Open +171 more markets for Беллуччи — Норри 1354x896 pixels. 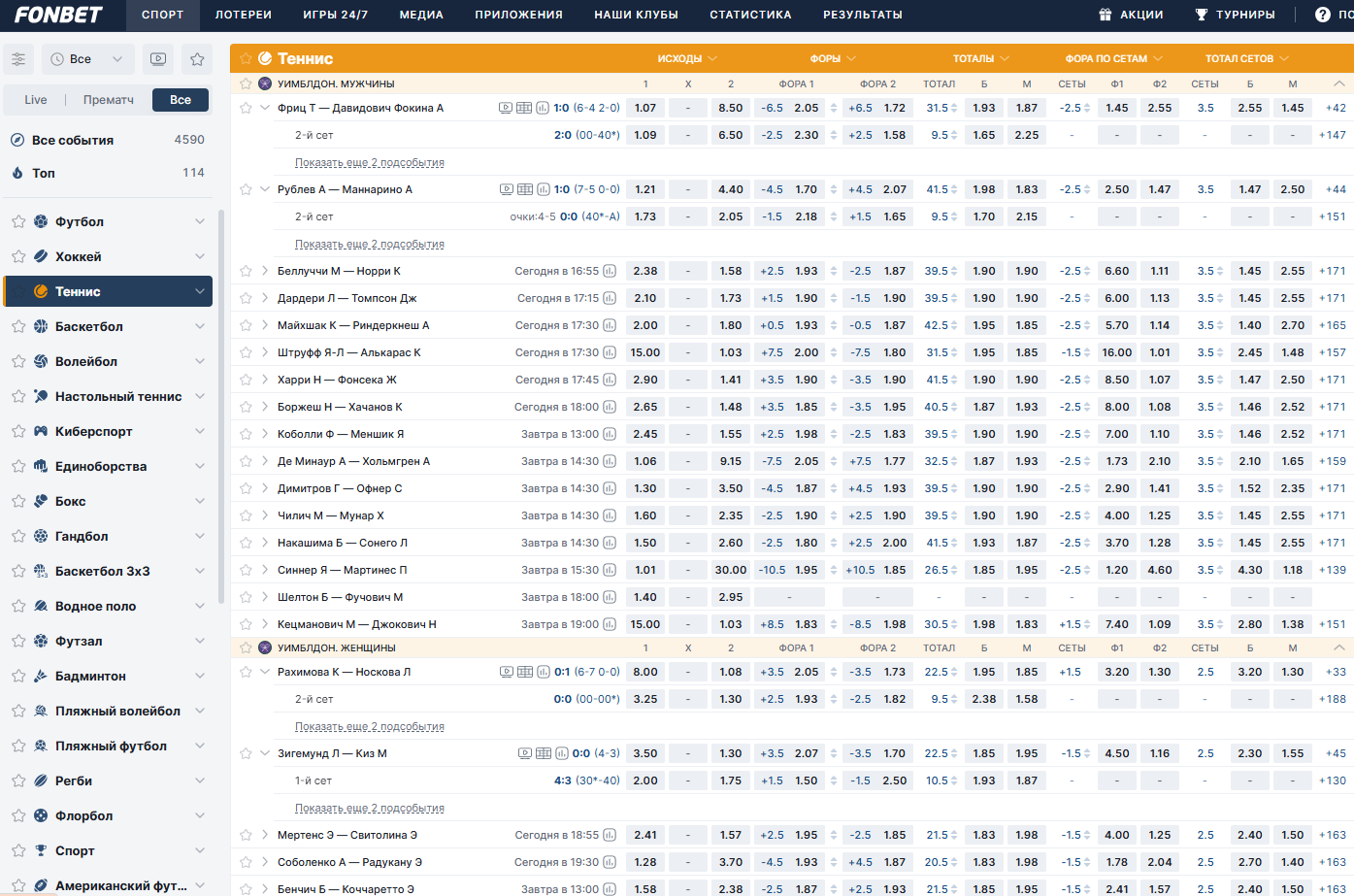coord(1332,271)
